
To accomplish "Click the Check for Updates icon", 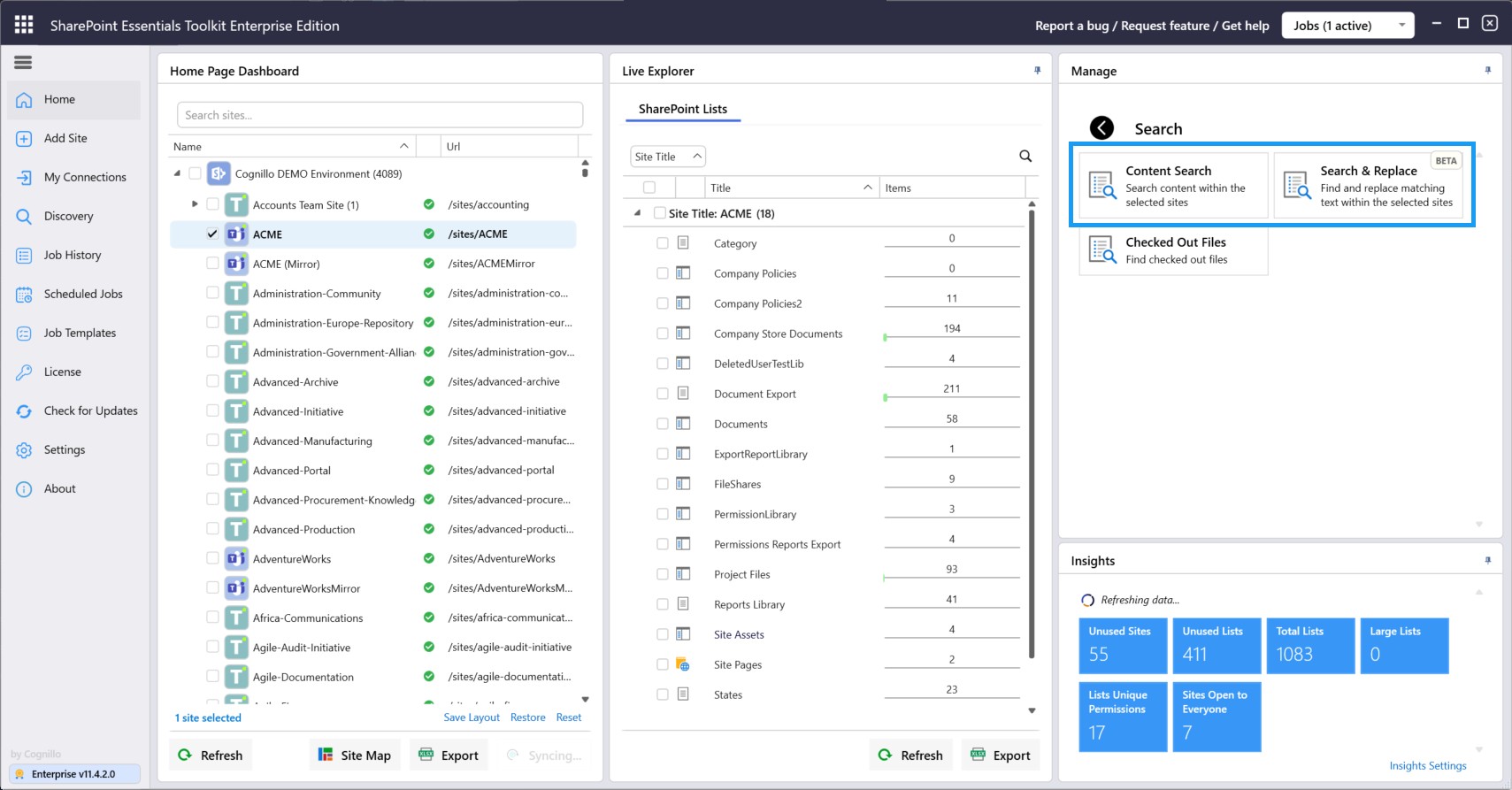I will 24,411.
